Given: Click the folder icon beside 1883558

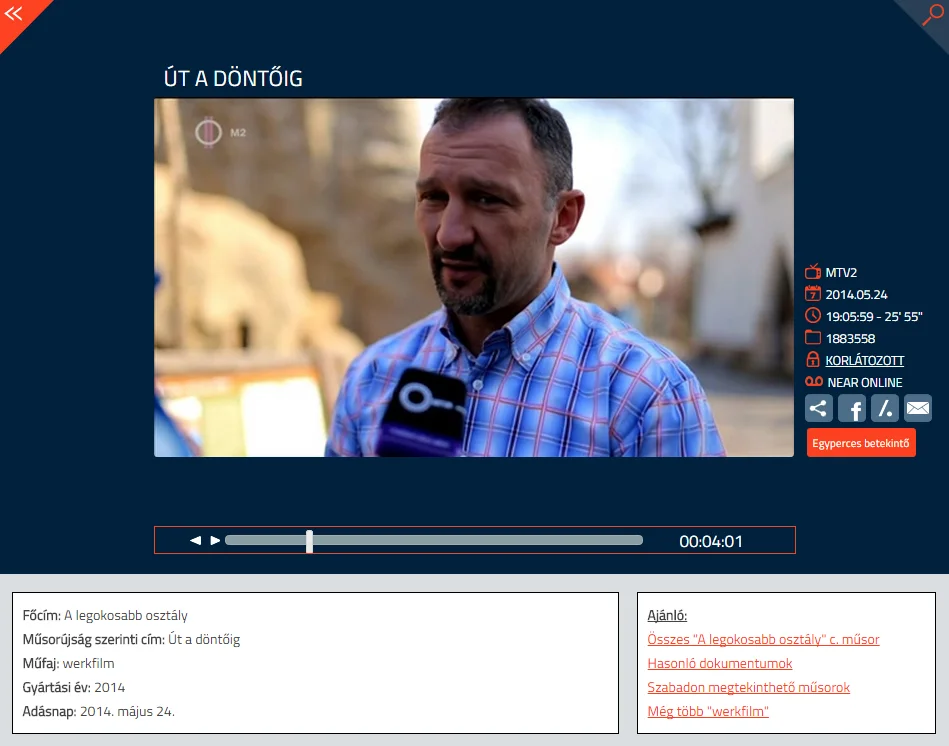Looking at the screenshot, I should point(813,338).
